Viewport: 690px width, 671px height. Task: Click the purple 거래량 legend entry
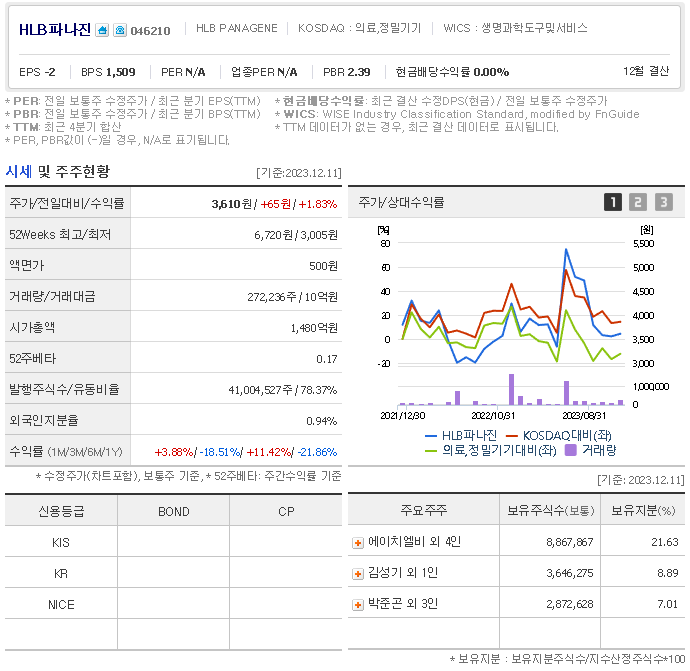[590, 450]
